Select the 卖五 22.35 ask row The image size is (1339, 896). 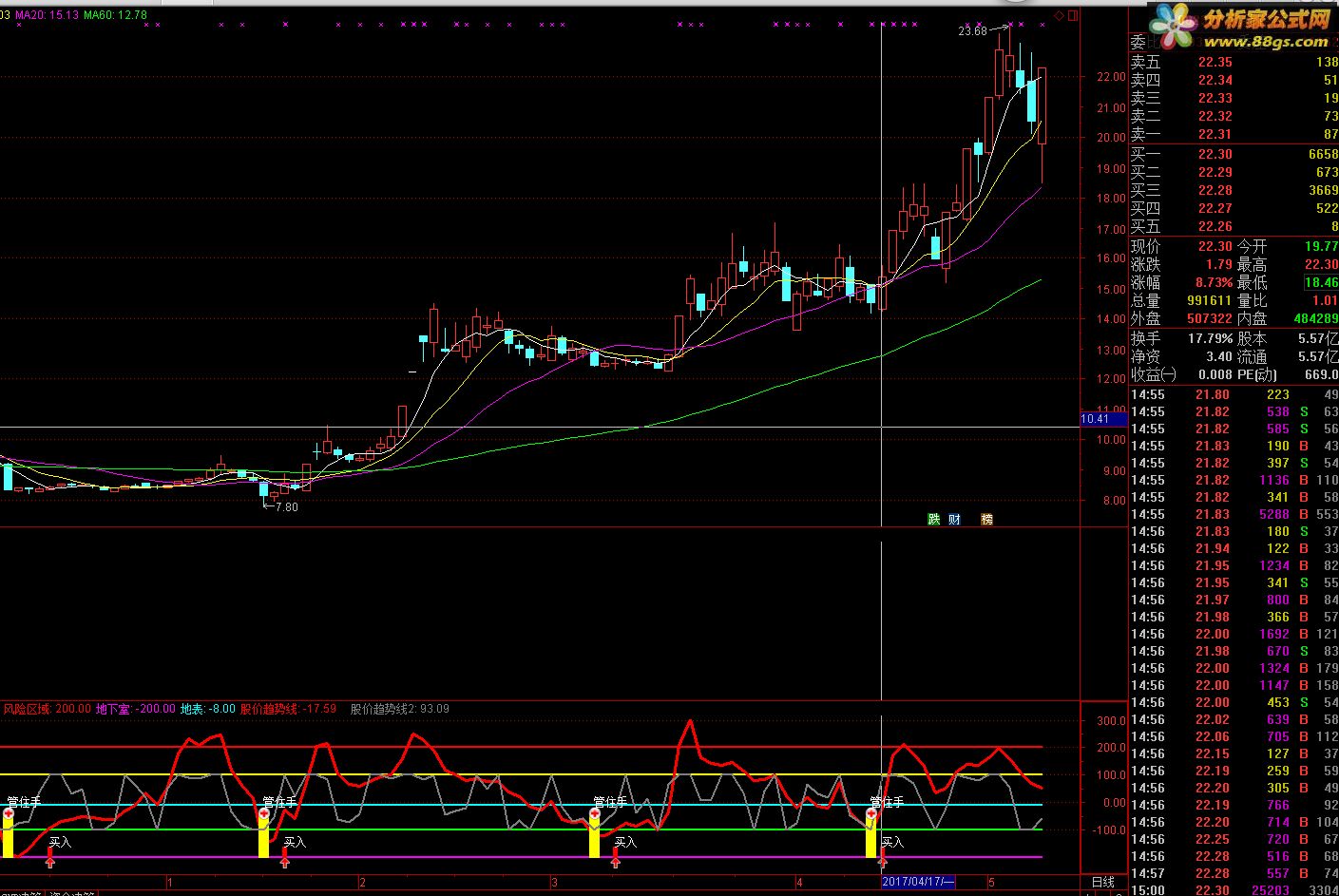coord(1234,62)
